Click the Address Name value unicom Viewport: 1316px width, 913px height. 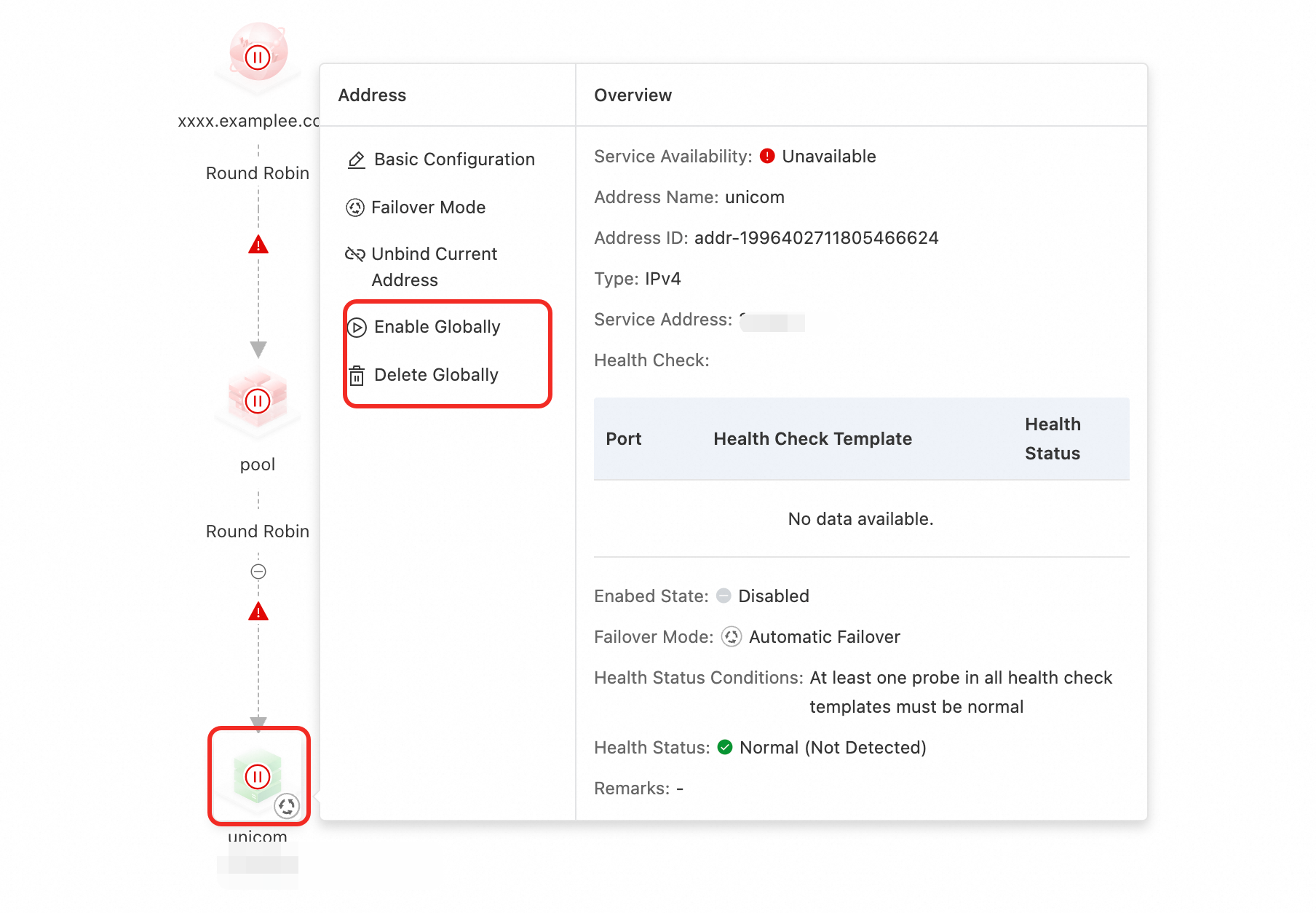[x=755, y=197]
